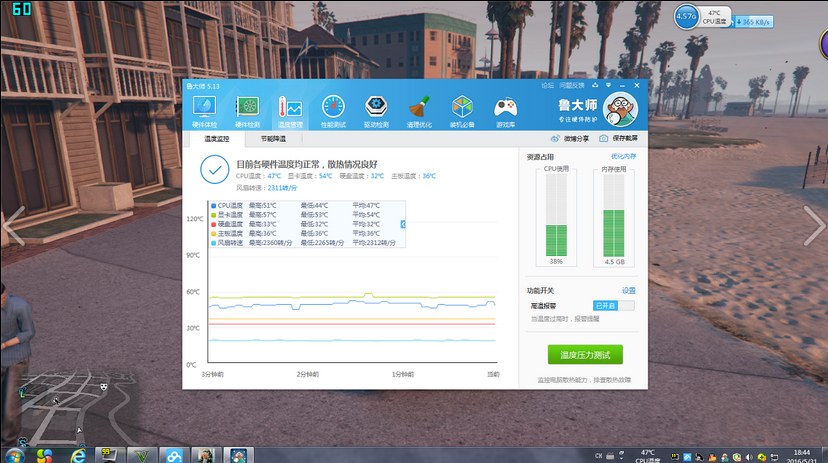Click the volume speaker tray icon
Image resolution: width=828 pixels, height=463 pixels.
click(x=749, y=457)
